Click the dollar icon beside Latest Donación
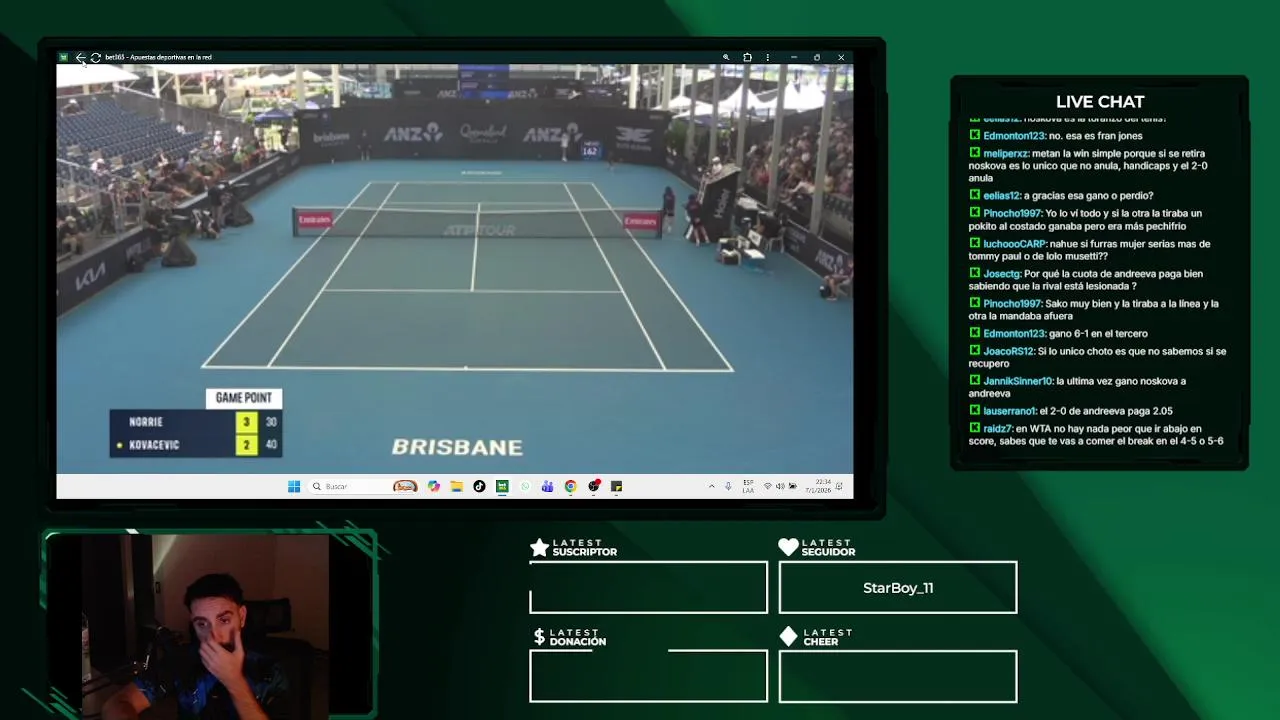 coord(539,637)
